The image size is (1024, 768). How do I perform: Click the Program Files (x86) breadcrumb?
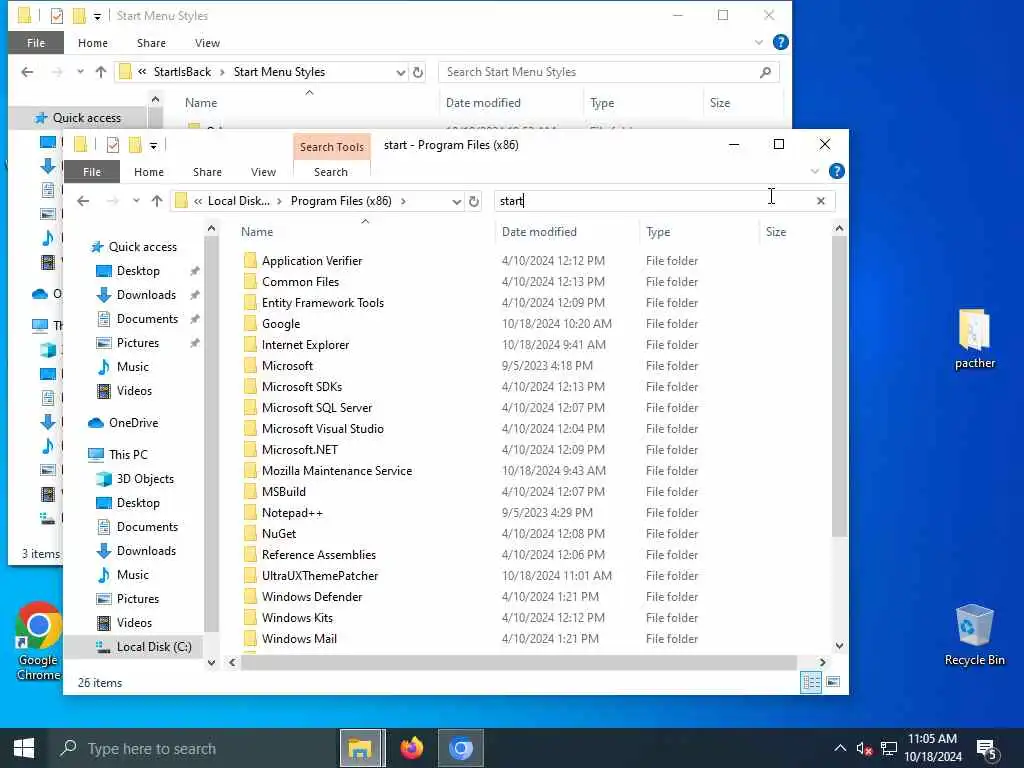tap(341, 201)
